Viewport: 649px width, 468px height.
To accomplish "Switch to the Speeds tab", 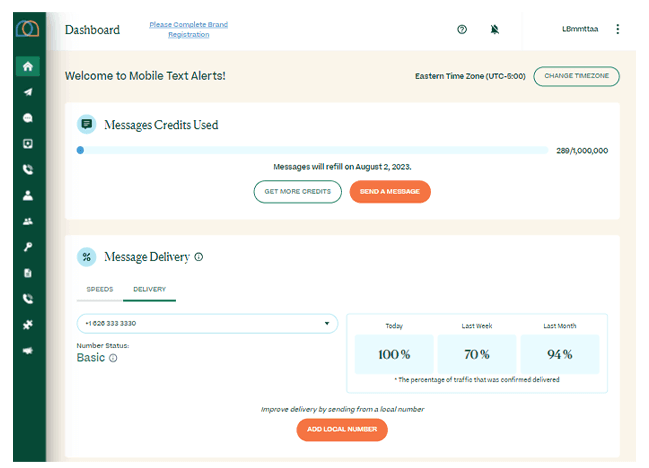I will [x=99, y=289].
